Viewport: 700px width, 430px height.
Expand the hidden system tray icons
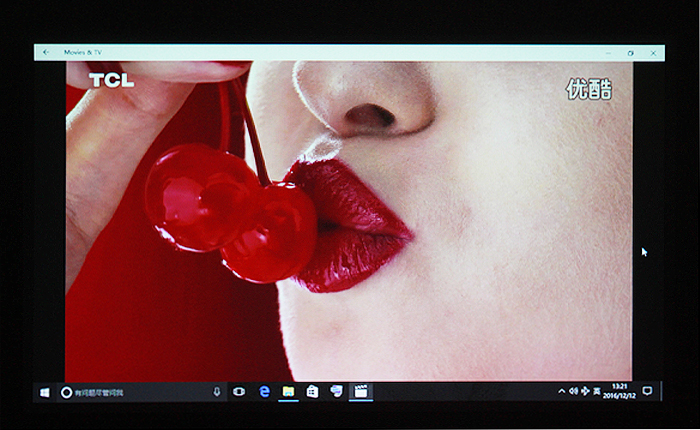tap(561, 391)
